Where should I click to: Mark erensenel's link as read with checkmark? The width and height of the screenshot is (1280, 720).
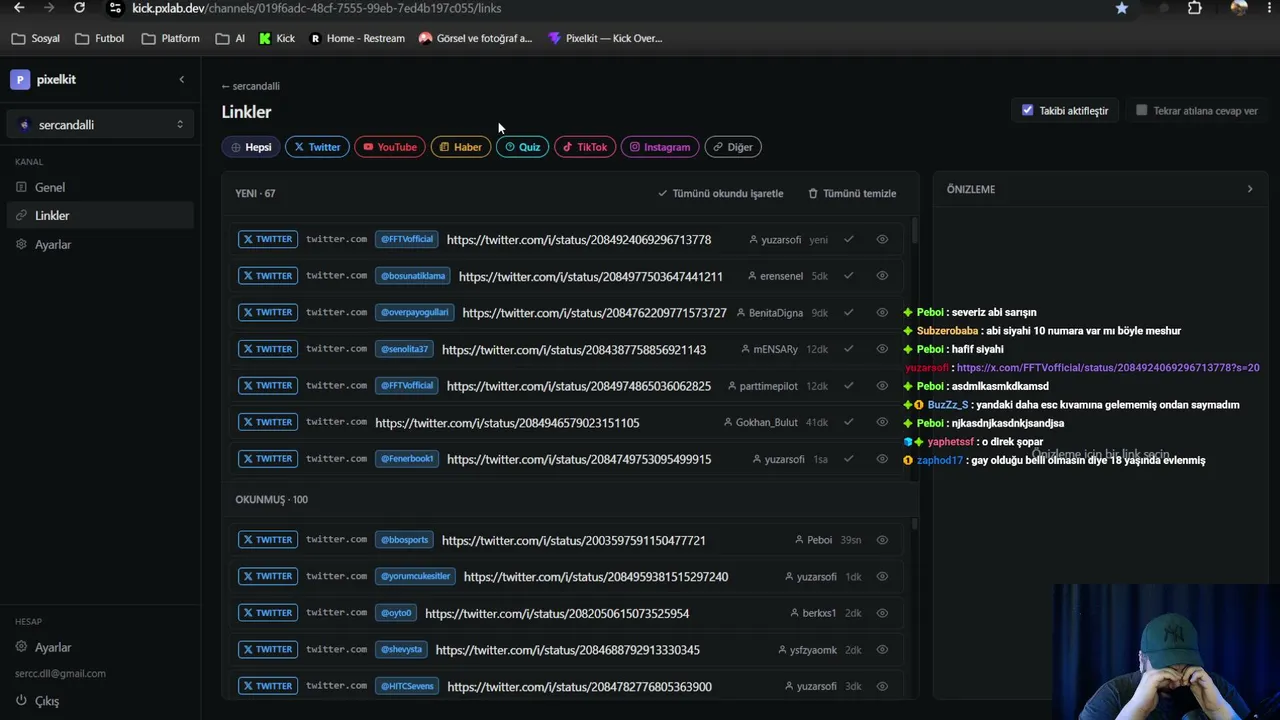point(848,276)
